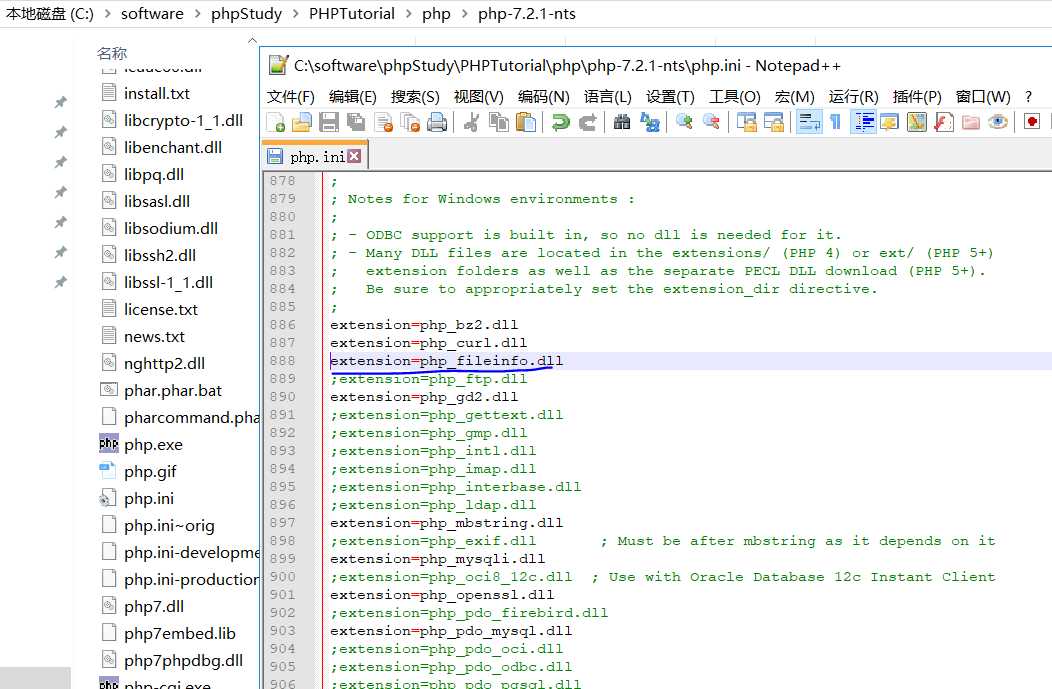Click the Redo arrow icon

[588, 122]
